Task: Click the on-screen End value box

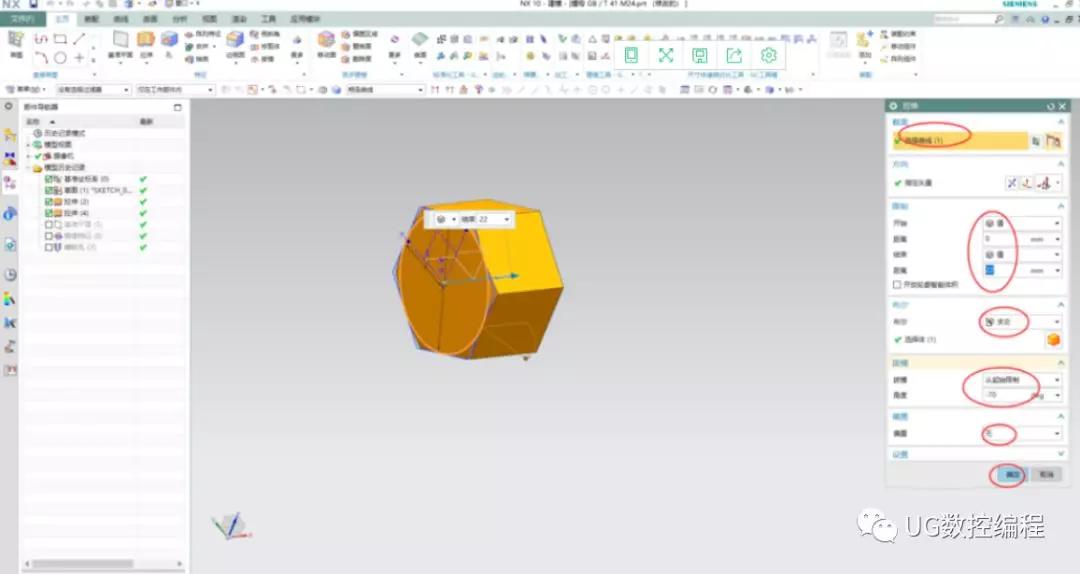Action: [x=489, y=219]
